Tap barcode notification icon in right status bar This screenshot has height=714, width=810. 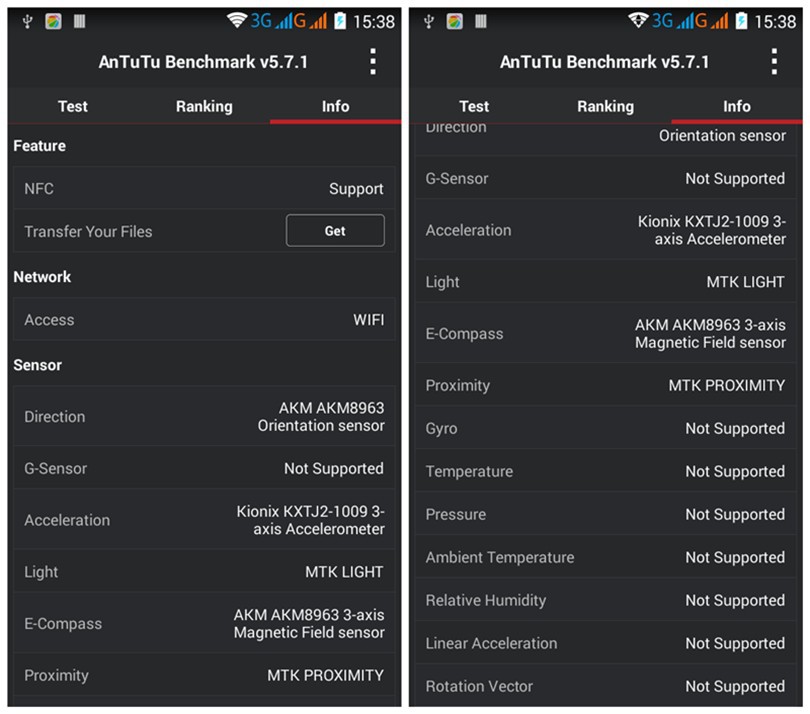pos(480,21)
